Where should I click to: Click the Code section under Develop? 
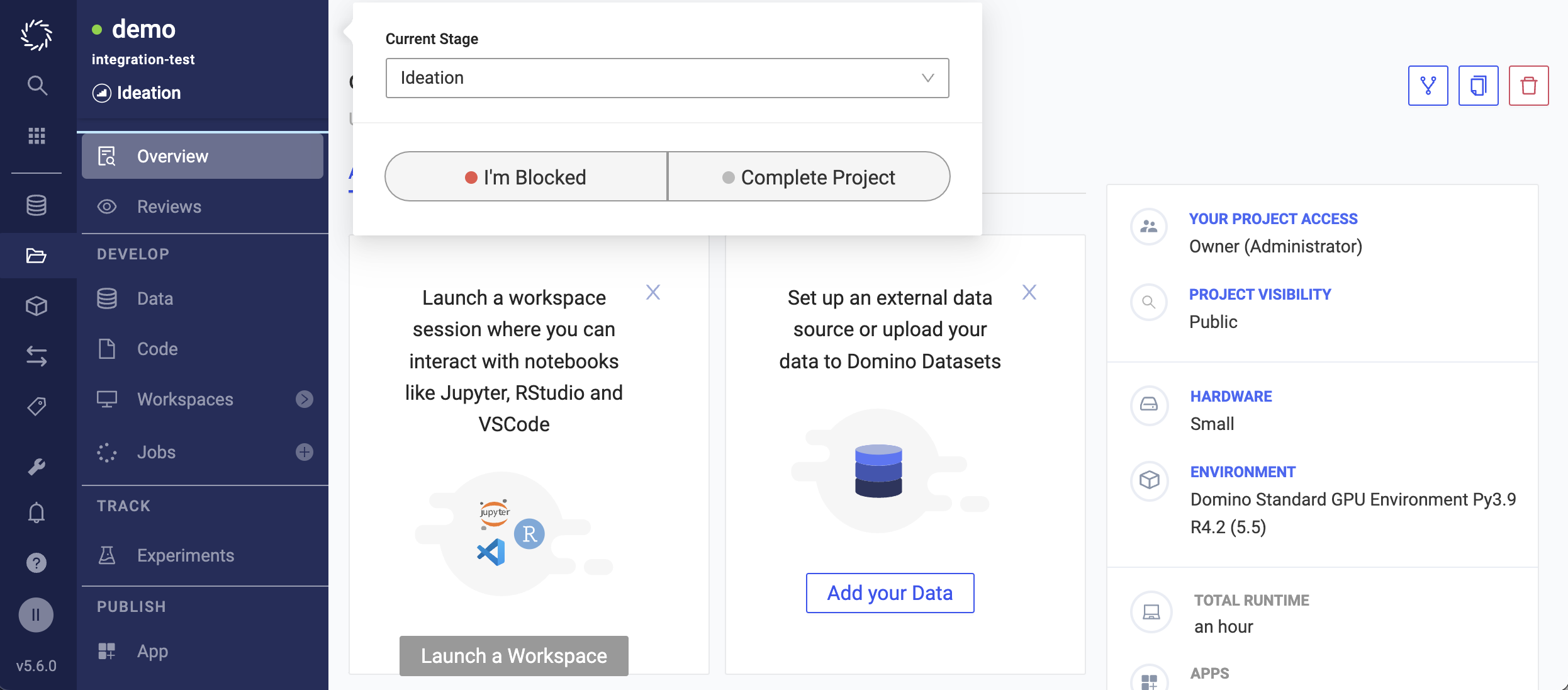158,348
